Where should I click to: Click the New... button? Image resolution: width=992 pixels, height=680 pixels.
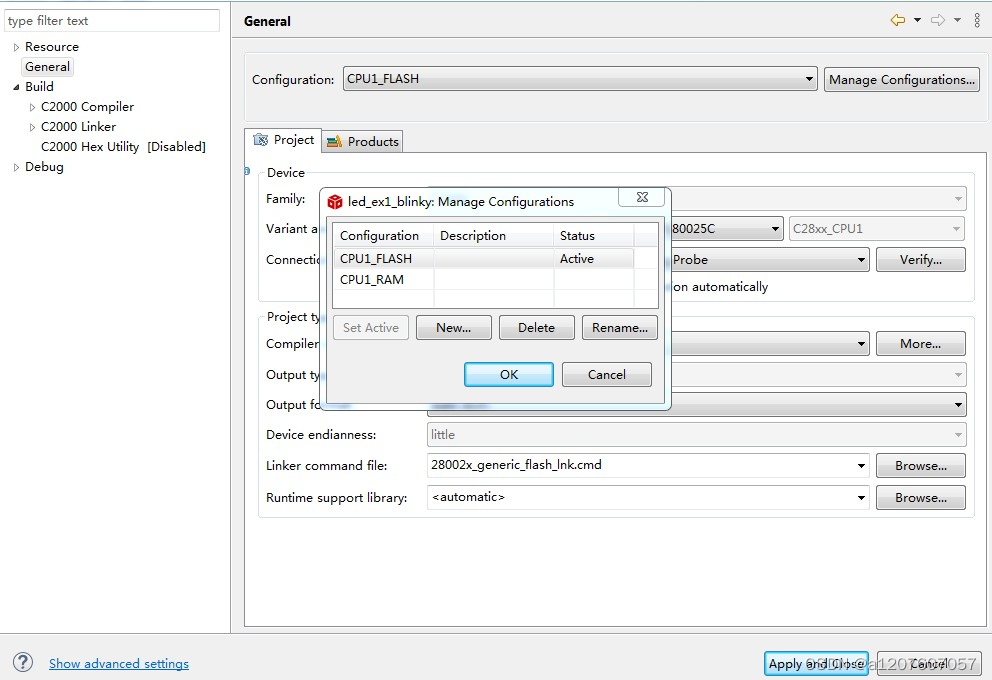[x=454, y=328]
